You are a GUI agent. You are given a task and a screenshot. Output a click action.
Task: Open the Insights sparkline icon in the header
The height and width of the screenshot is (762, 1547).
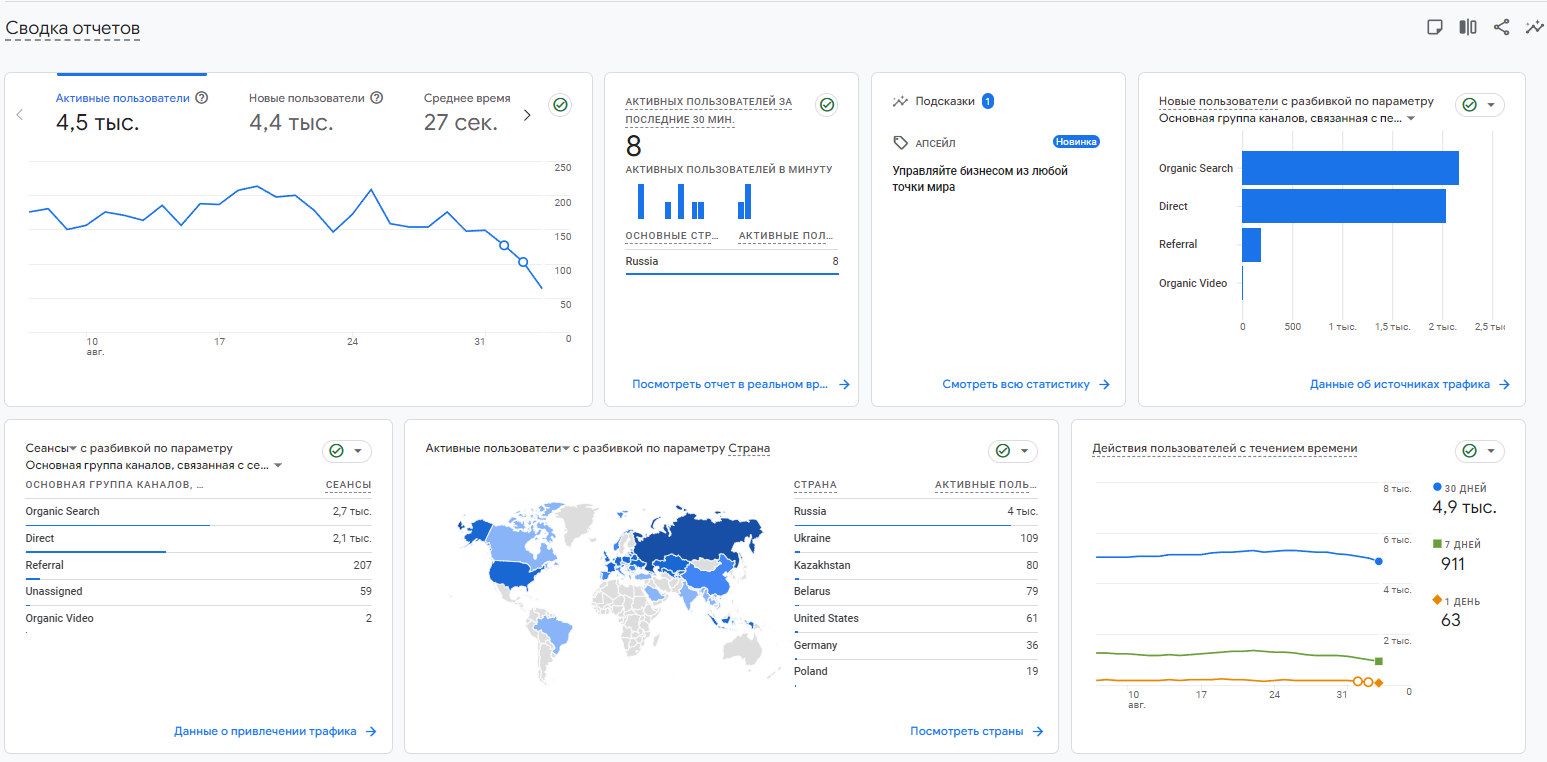pos(1534,28)
